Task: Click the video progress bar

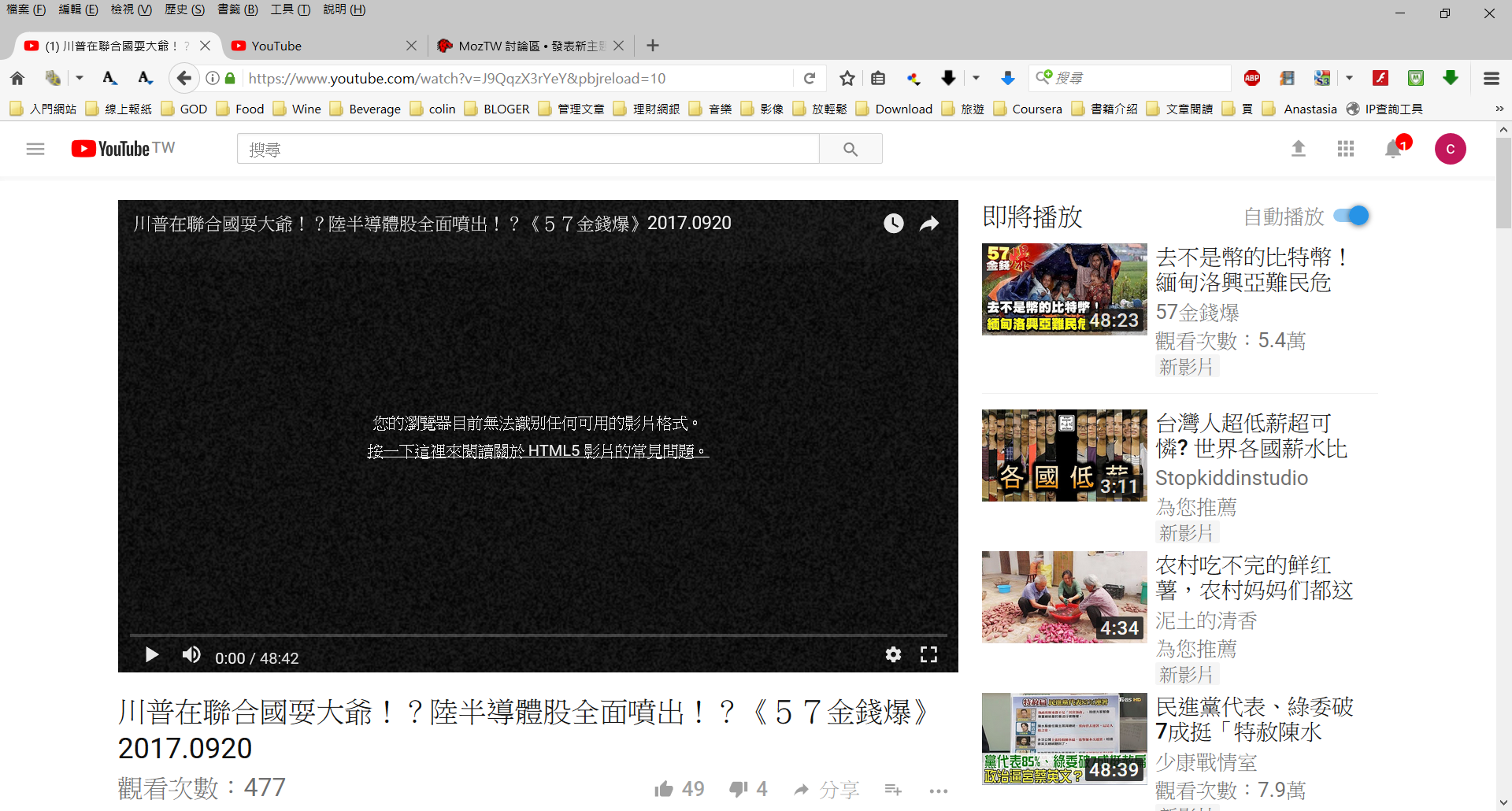Action: coord(538,635)
